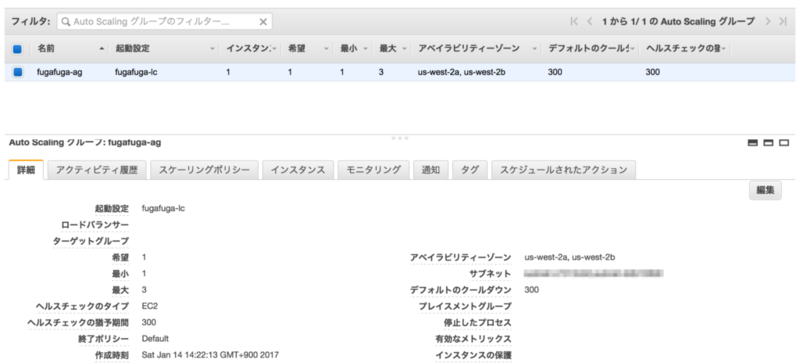Open インスタンス tab
Image resolution: width=800 pixels, height=363 pixels.
coord(298,170)
